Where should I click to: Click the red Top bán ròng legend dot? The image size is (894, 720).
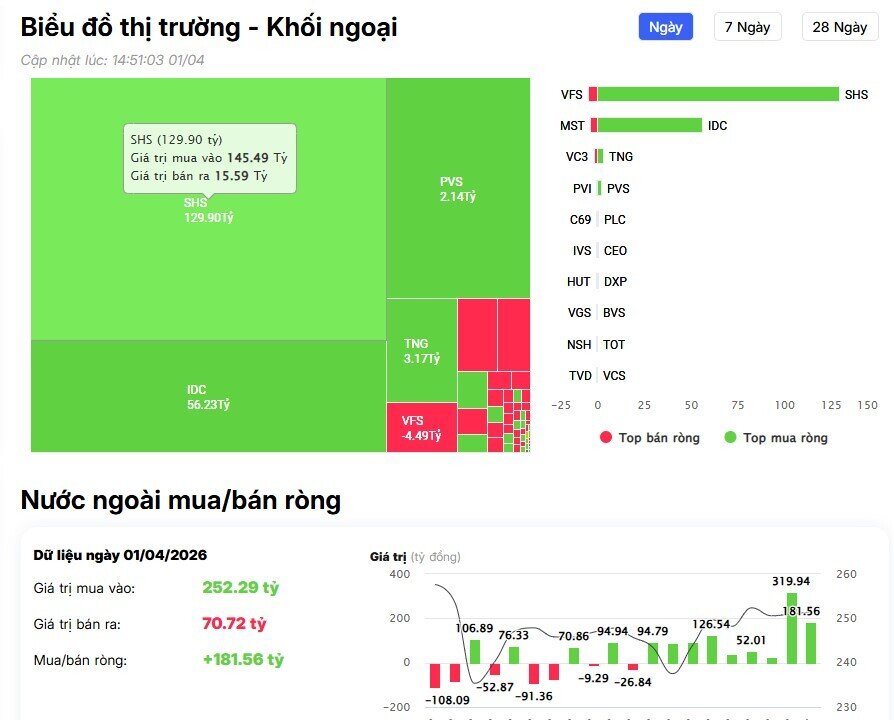coord(606,438)
